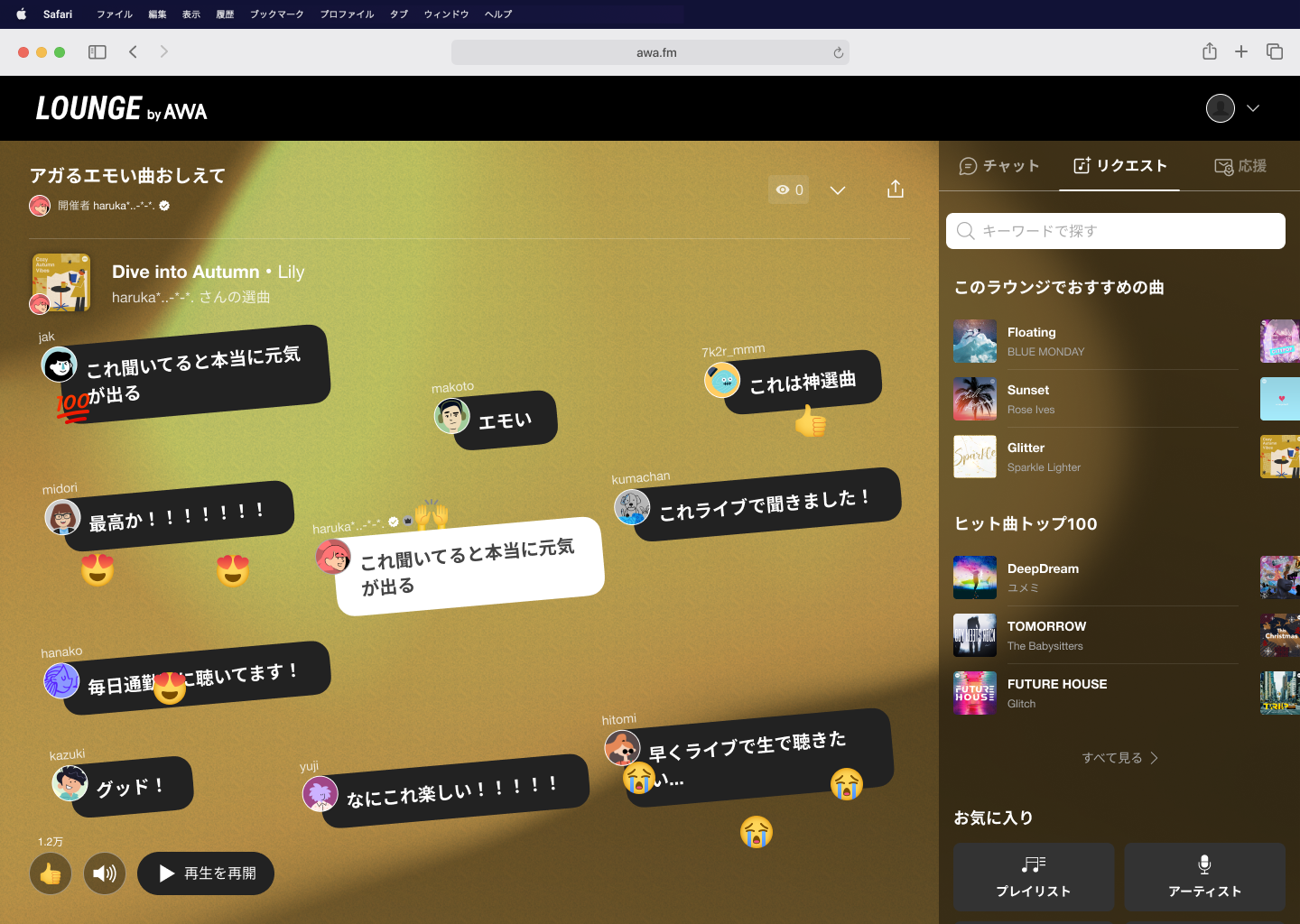The image size is (1300, 924).
Task: Open hanako's avatar icon
Action: click(61, 680)
